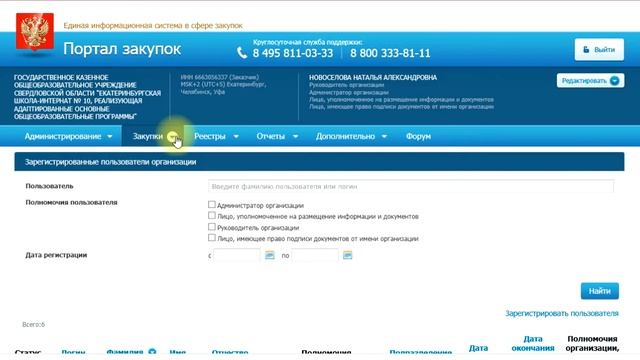Screen dimensions: 640x360
Task: Open the Дополнительно menu
Action: [x=345, y=136]
